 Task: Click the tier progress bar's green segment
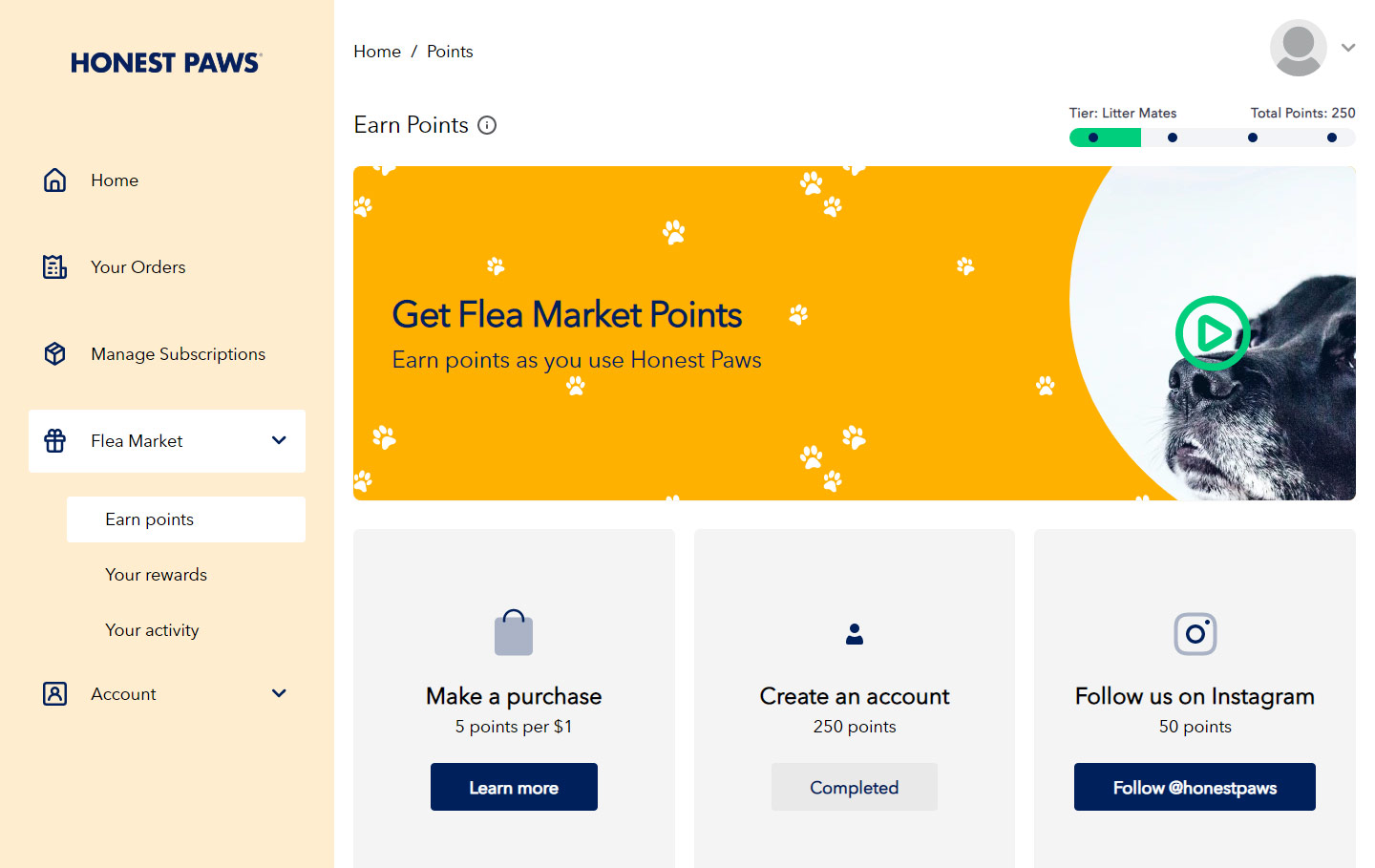pyautogui.click(x=1105, y=138)
